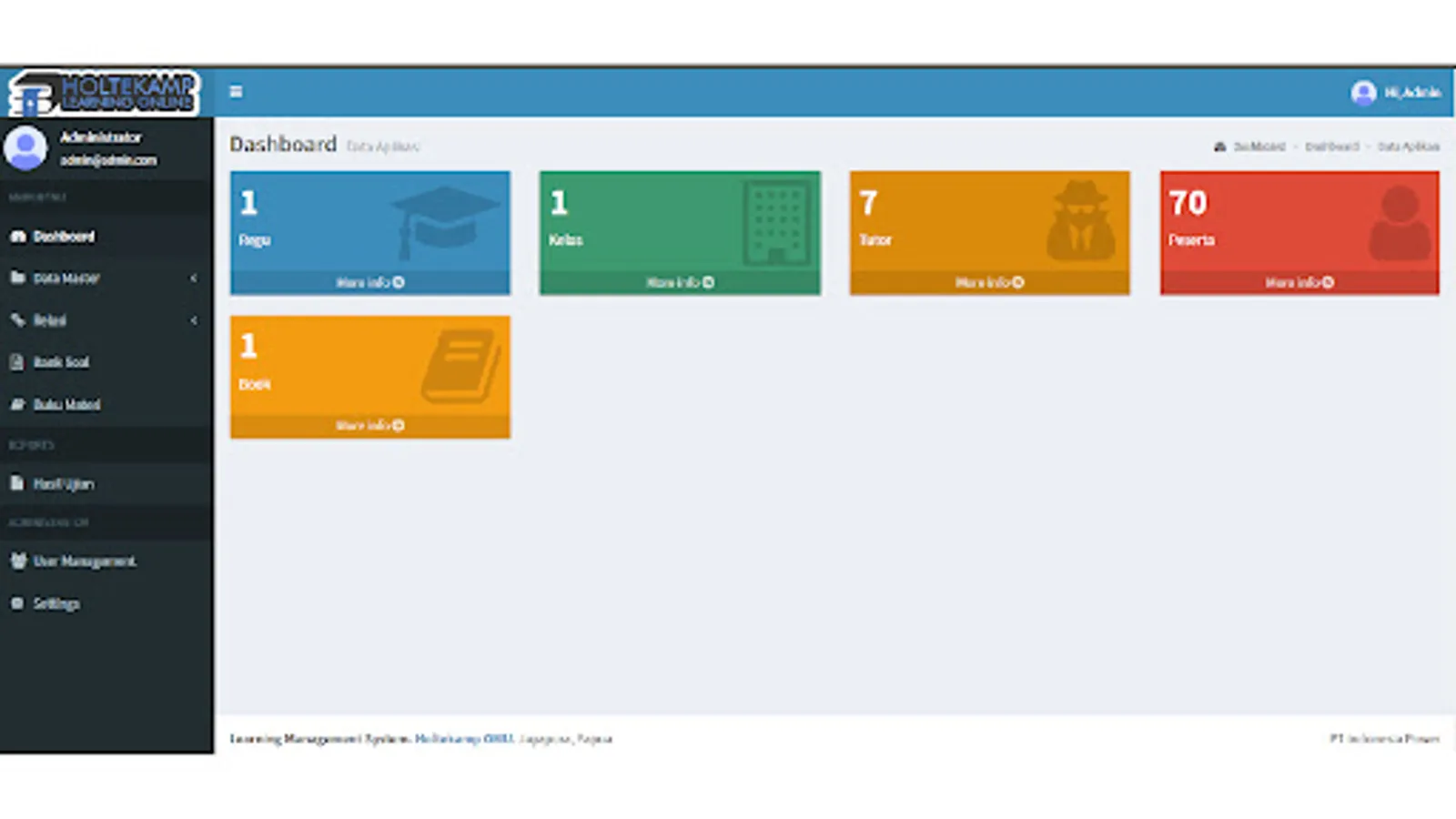
Task: Open More info on the Kelas card
Action: (680, 283)
